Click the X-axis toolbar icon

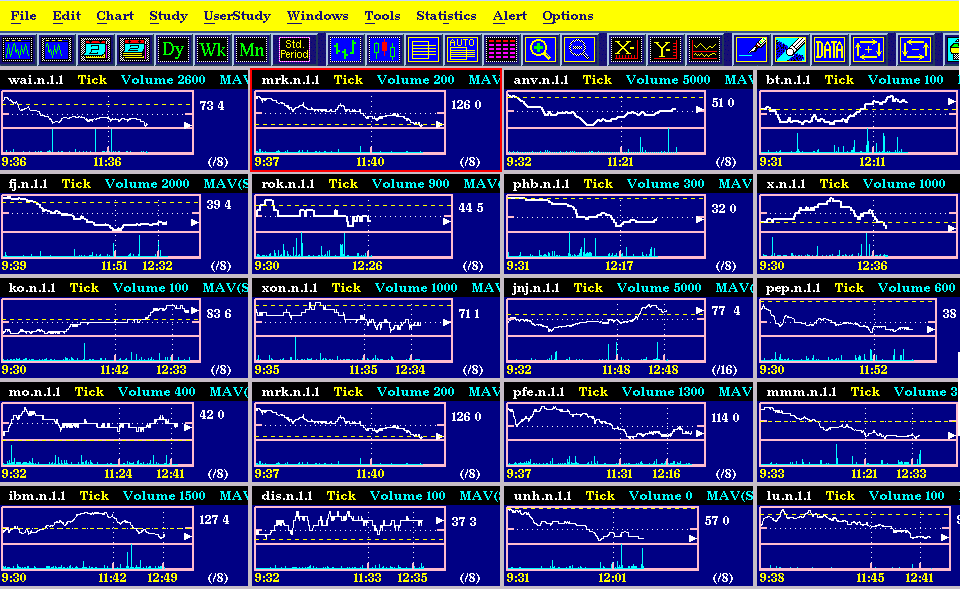[x=625, y=50]
